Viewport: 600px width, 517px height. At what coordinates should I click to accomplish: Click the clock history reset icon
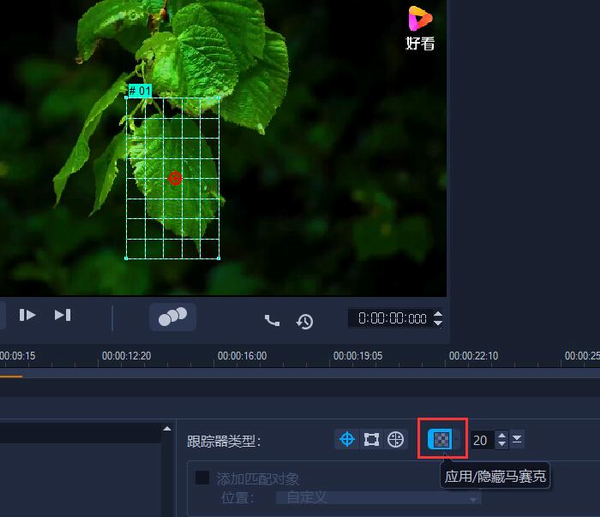(305, 320)
